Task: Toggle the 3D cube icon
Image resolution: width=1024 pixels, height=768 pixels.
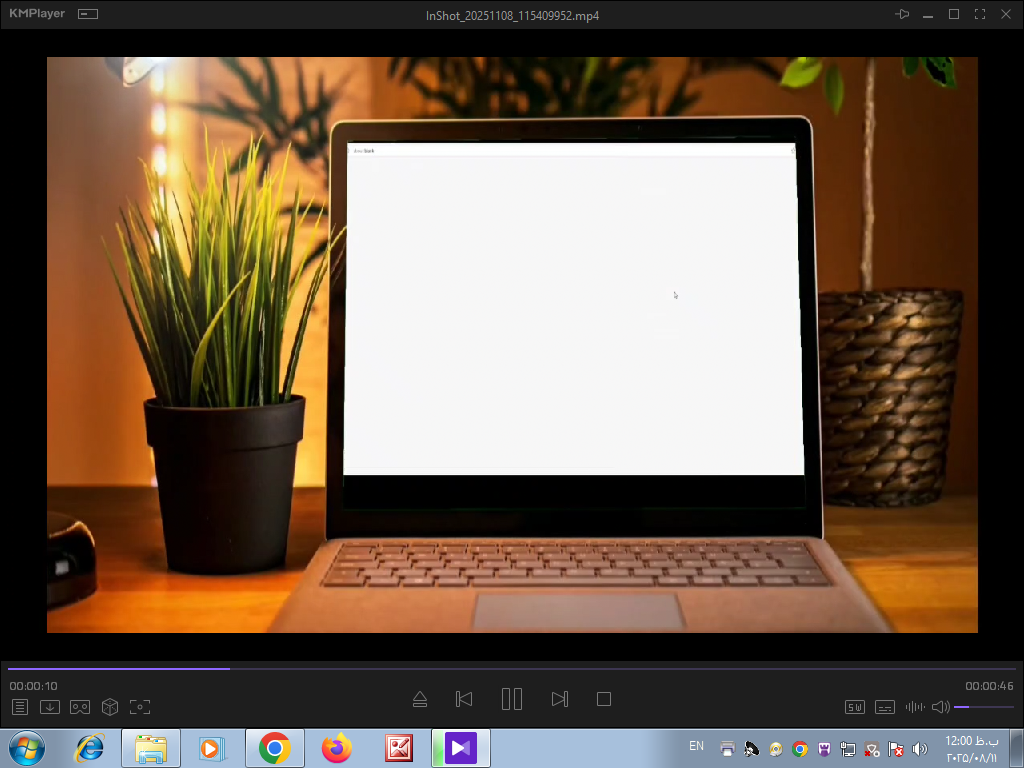Action: 110,707
